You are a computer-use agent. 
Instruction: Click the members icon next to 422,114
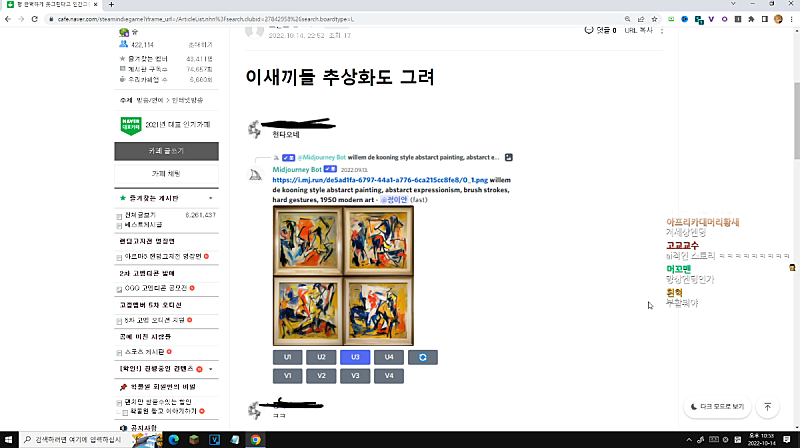point(123,44)
